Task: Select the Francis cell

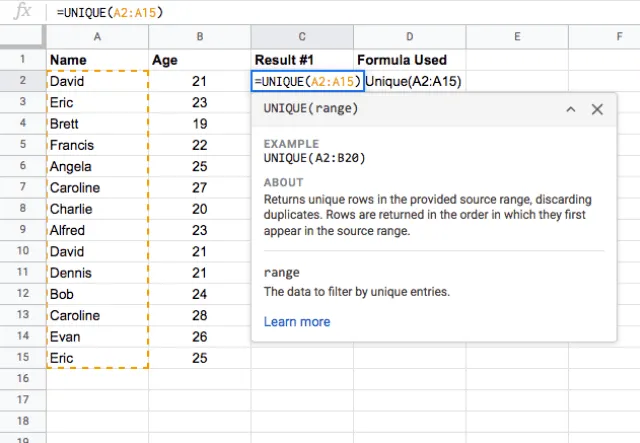Action: tap(98, 145)
